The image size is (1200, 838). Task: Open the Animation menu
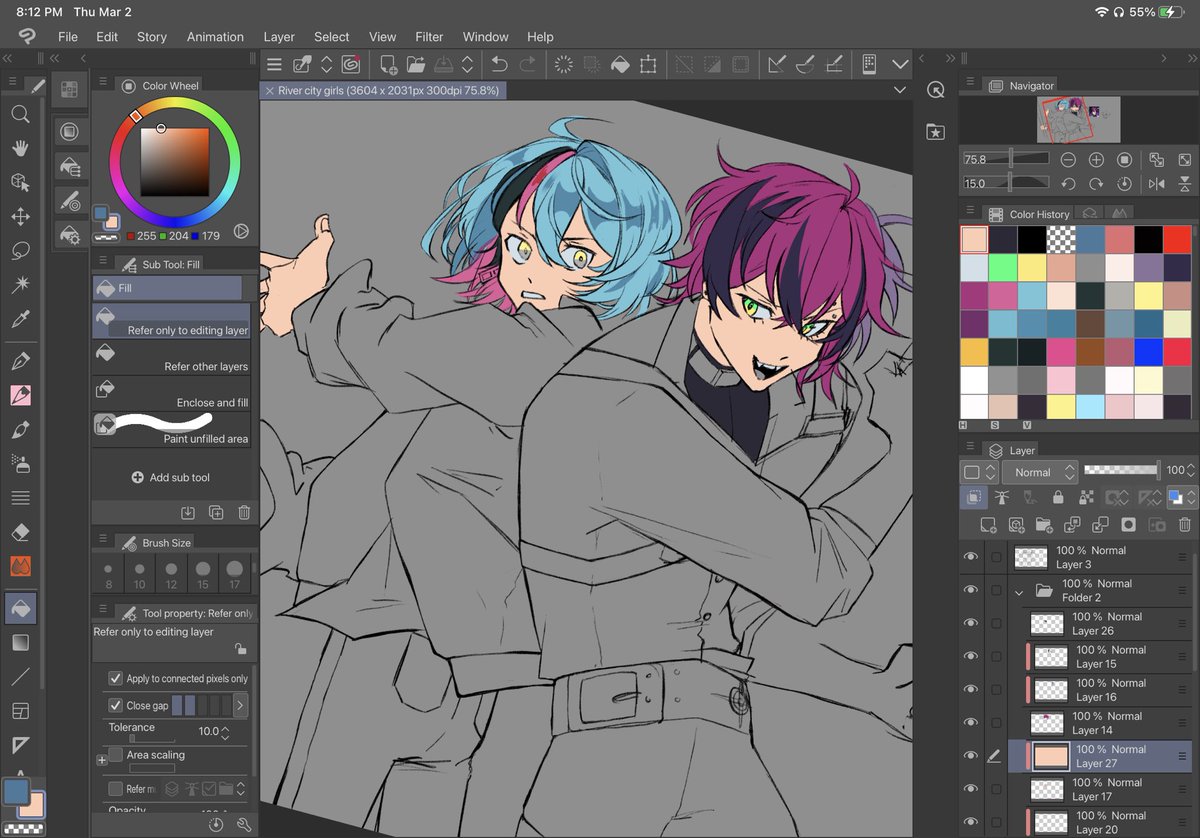[x=215, y=37]
